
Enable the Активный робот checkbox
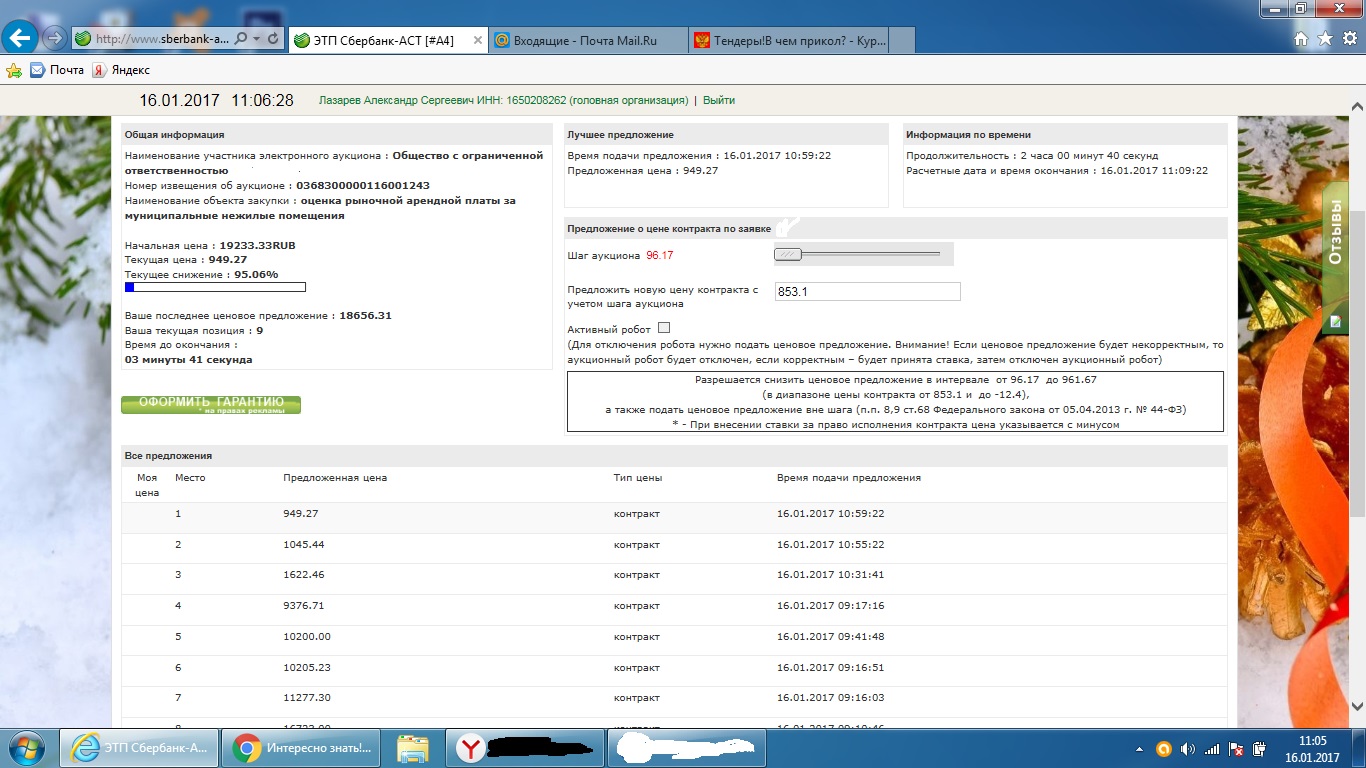664,328
